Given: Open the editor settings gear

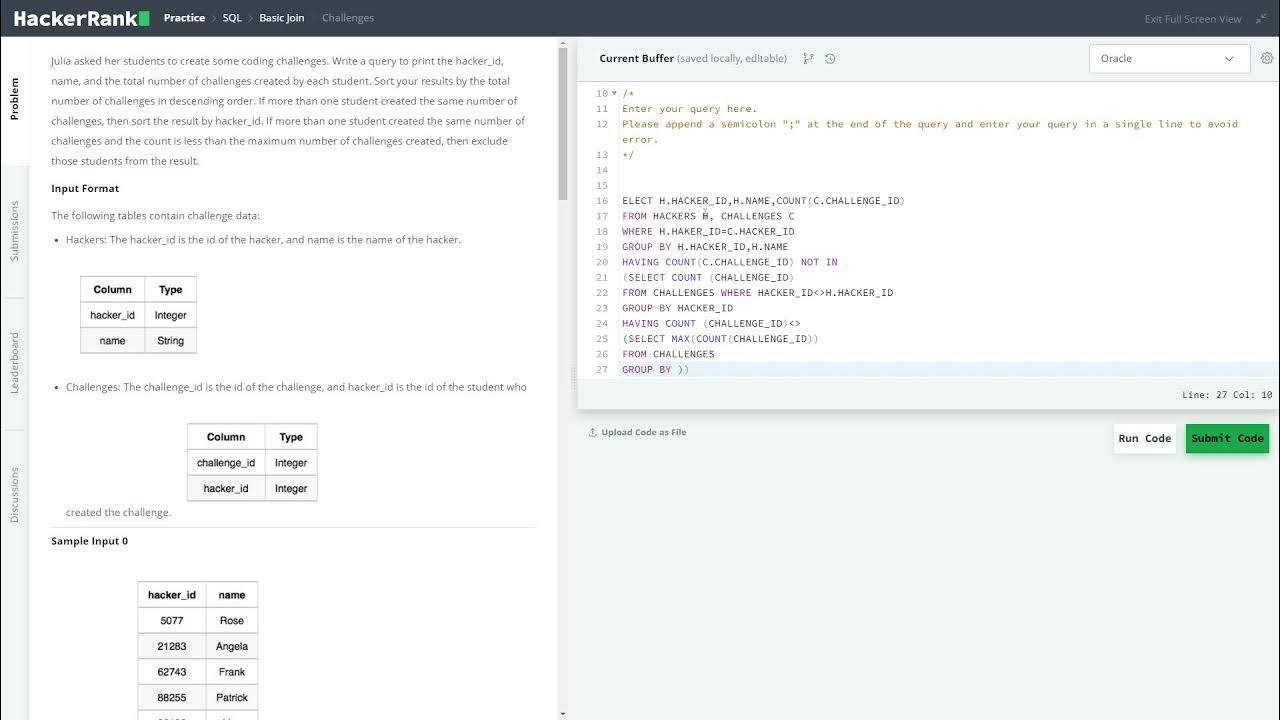Looking at the screenshot, I should pyautogui.click(x=1268, y=58).
